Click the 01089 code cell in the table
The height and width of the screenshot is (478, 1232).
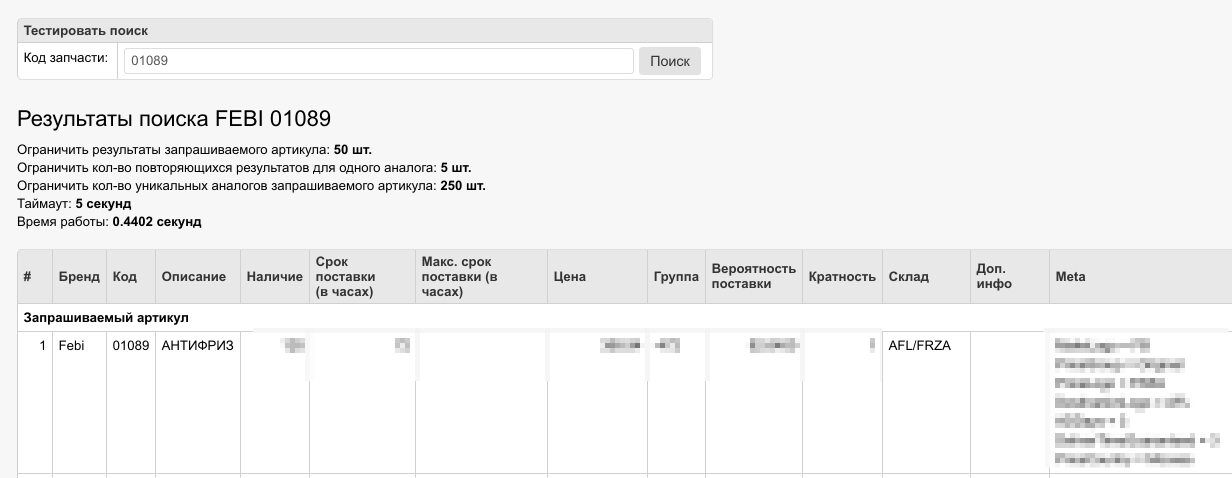[130, 346]
